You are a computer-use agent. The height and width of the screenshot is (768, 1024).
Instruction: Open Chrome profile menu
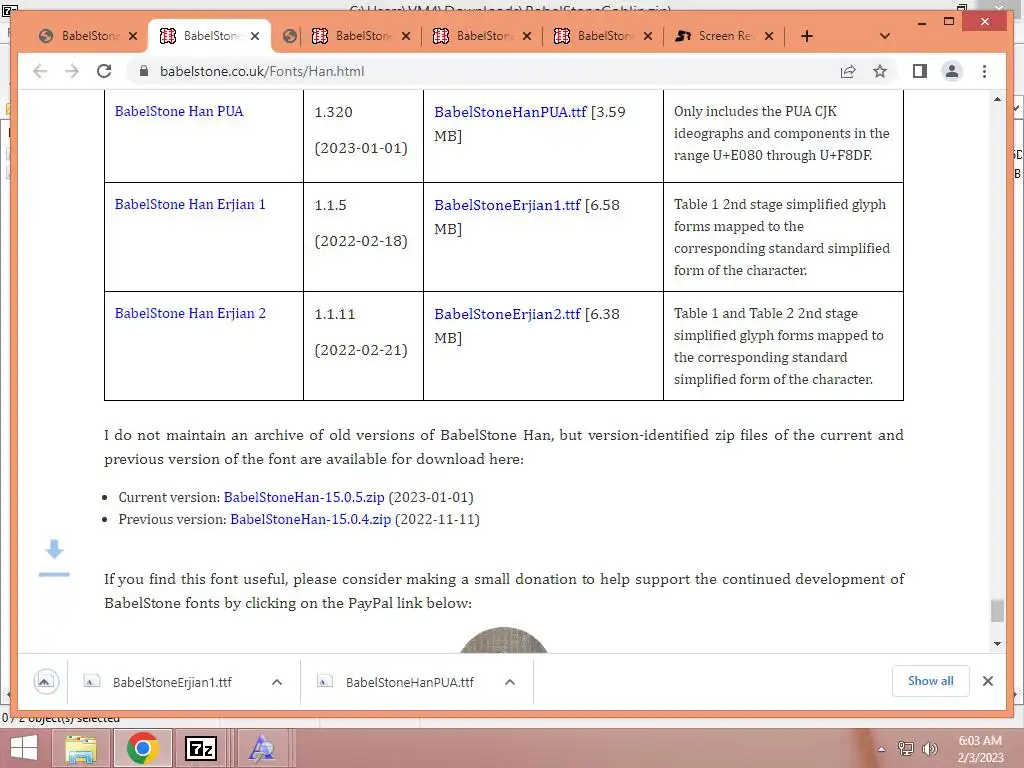(x=952, y=71)
